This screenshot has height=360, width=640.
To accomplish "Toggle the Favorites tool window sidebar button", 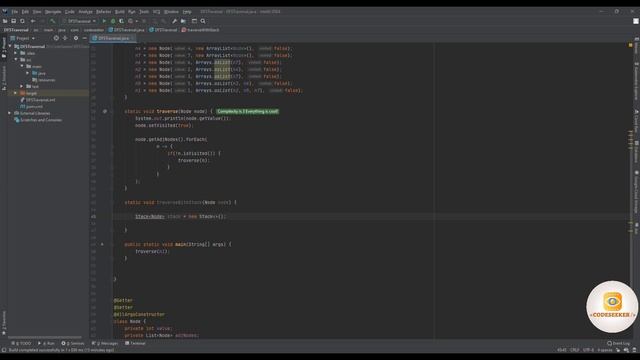I will coord(4,322).
